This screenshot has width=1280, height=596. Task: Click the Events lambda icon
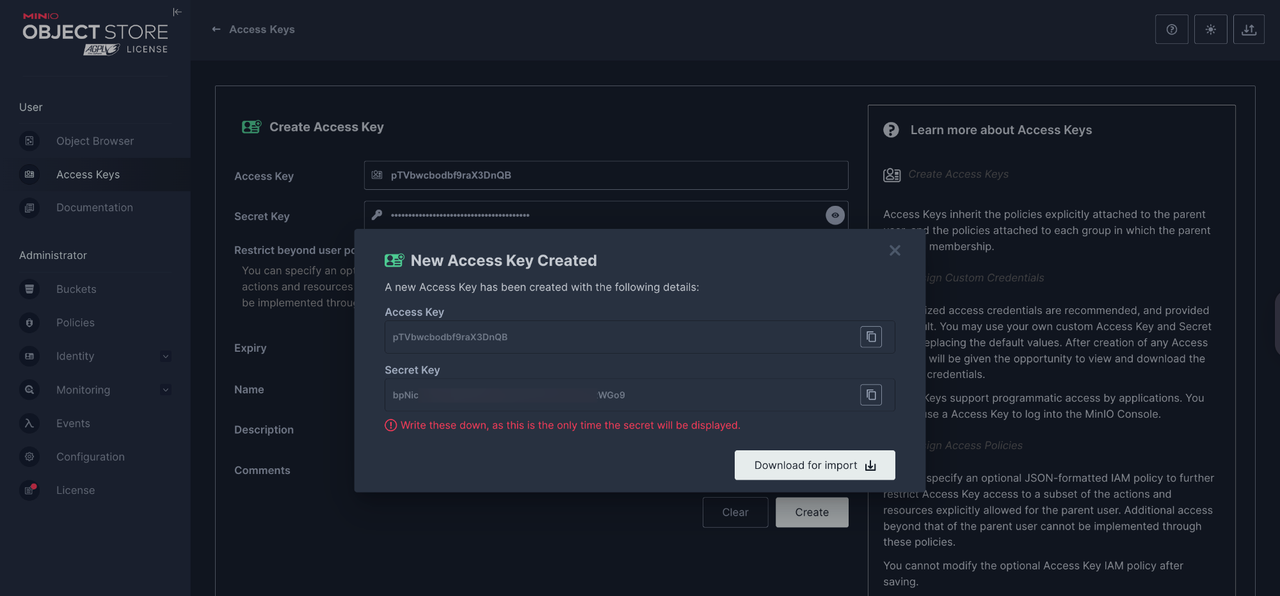(x=30, y=423)
